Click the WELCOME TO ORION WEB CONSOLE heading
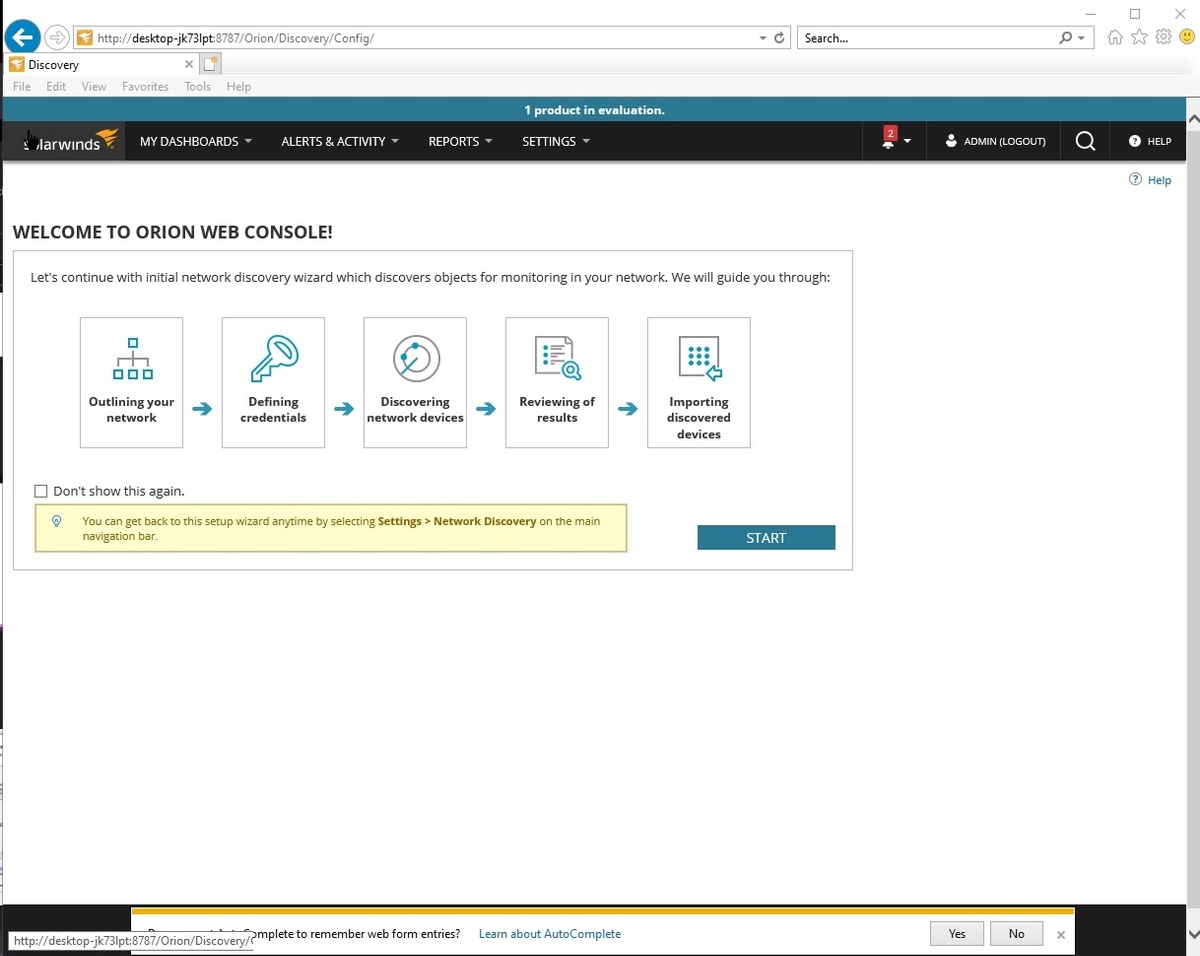 coord(173,232)
